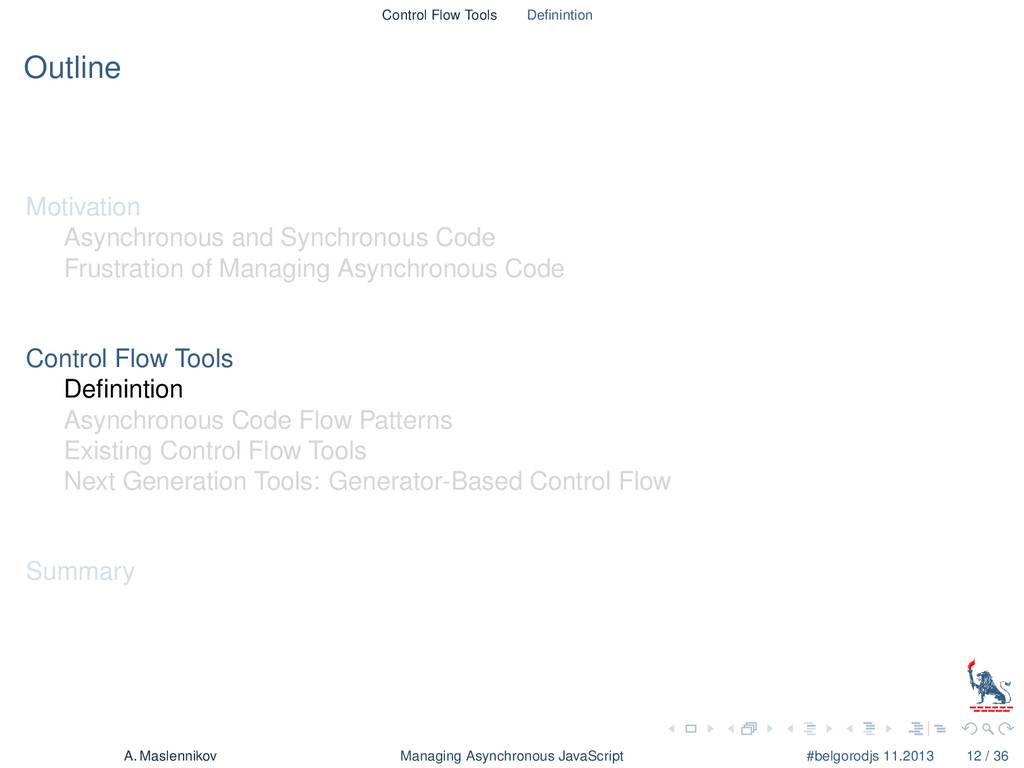Click footer title Managing Asynchronous JavaScript
This screenshot has width=1024, height=768.
(511, 756)
